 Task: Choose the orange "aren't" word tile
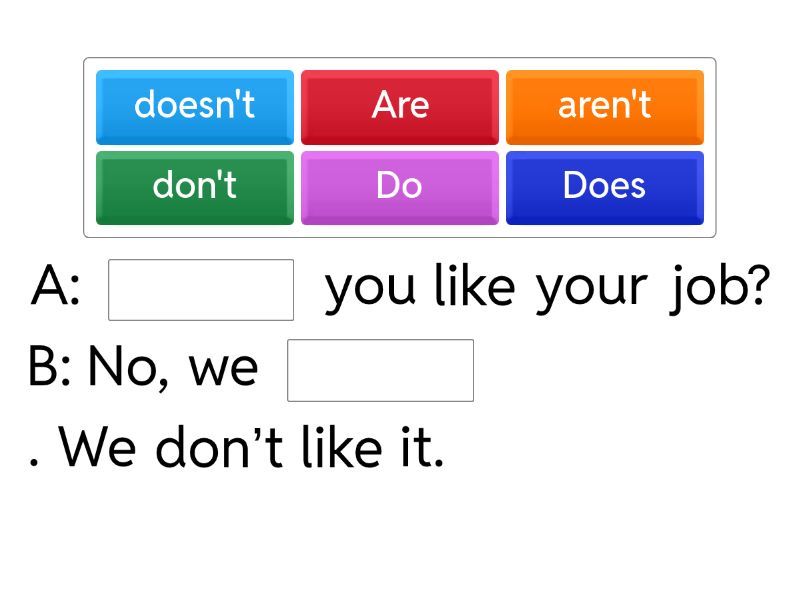click(604, 106)
